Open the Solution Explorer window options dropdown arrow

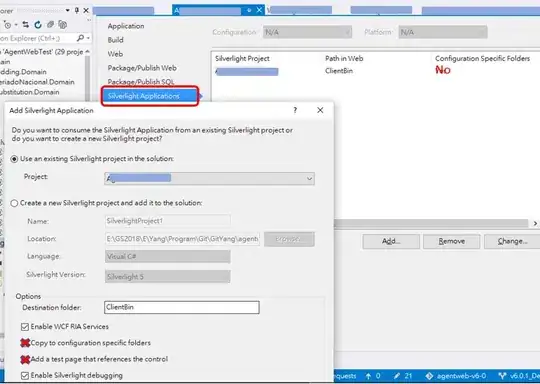[68, 10]
